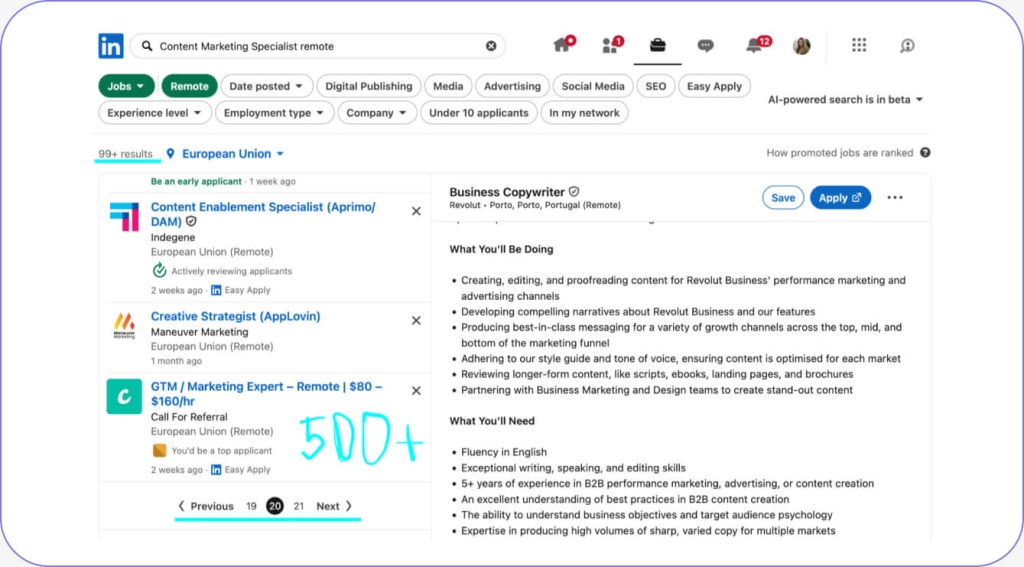Toggle the Digital Publishing filter
Viewport: 1024px width, 567px height.
click(368, 86)
